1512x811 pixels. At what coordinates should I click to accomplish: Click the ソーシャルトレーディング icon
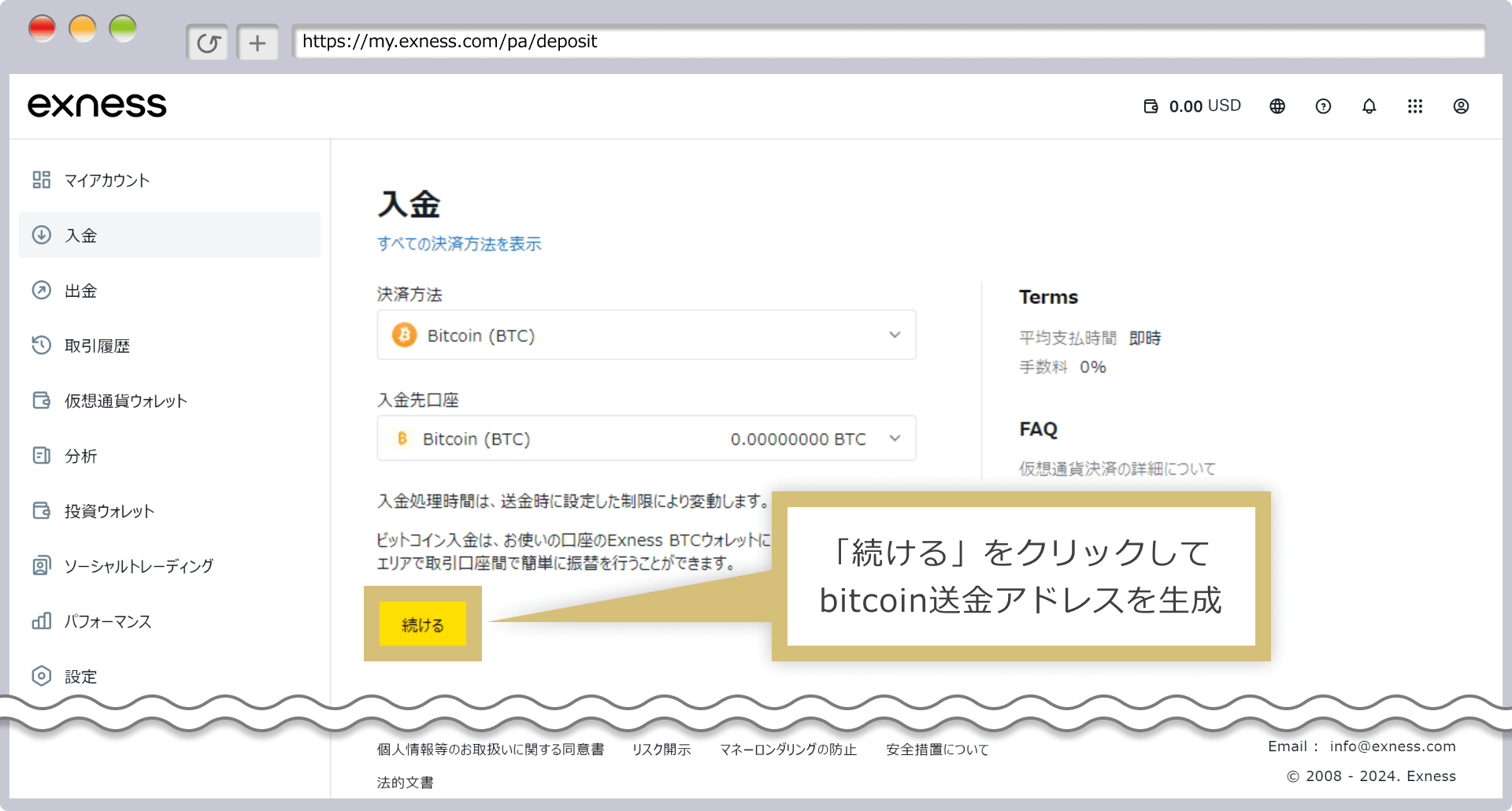(42, 565)
